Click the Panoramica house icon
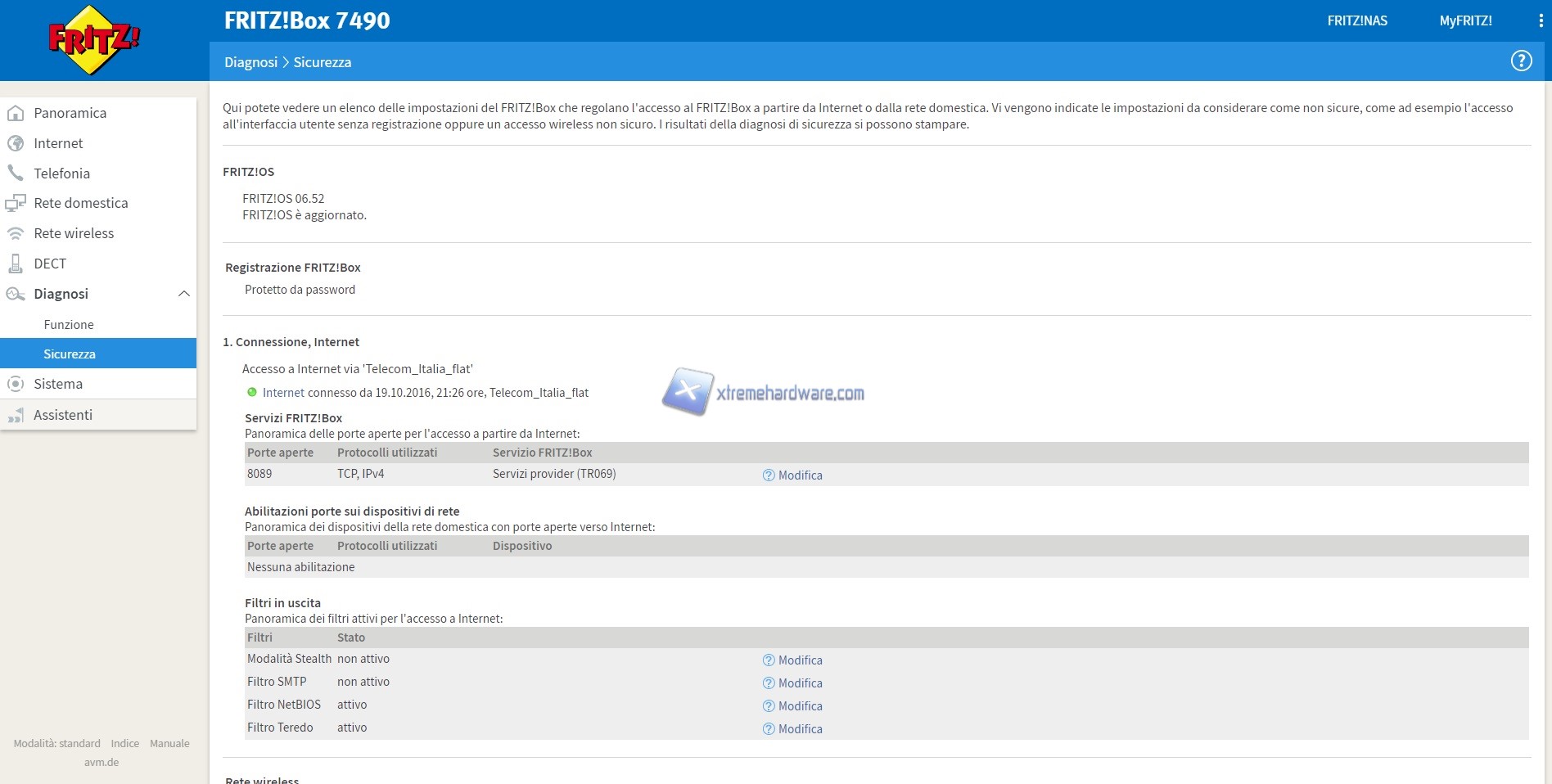Viewport: 1552px width, 784px height. [x=16, y=113]
